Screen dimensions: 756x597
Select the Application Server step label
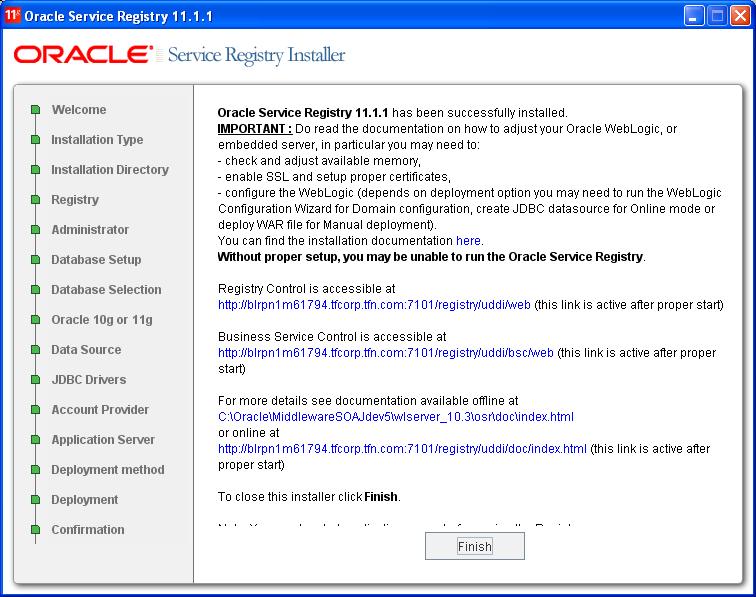tap(103, 440)
